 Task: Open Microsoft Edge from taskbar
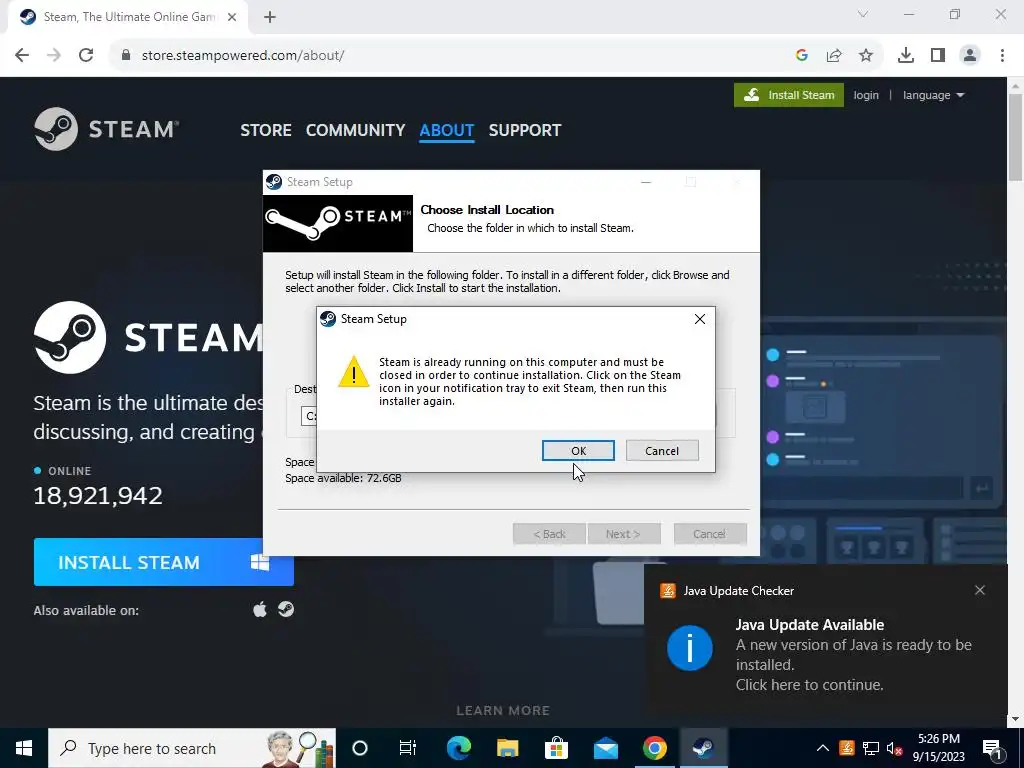[458, 748]
